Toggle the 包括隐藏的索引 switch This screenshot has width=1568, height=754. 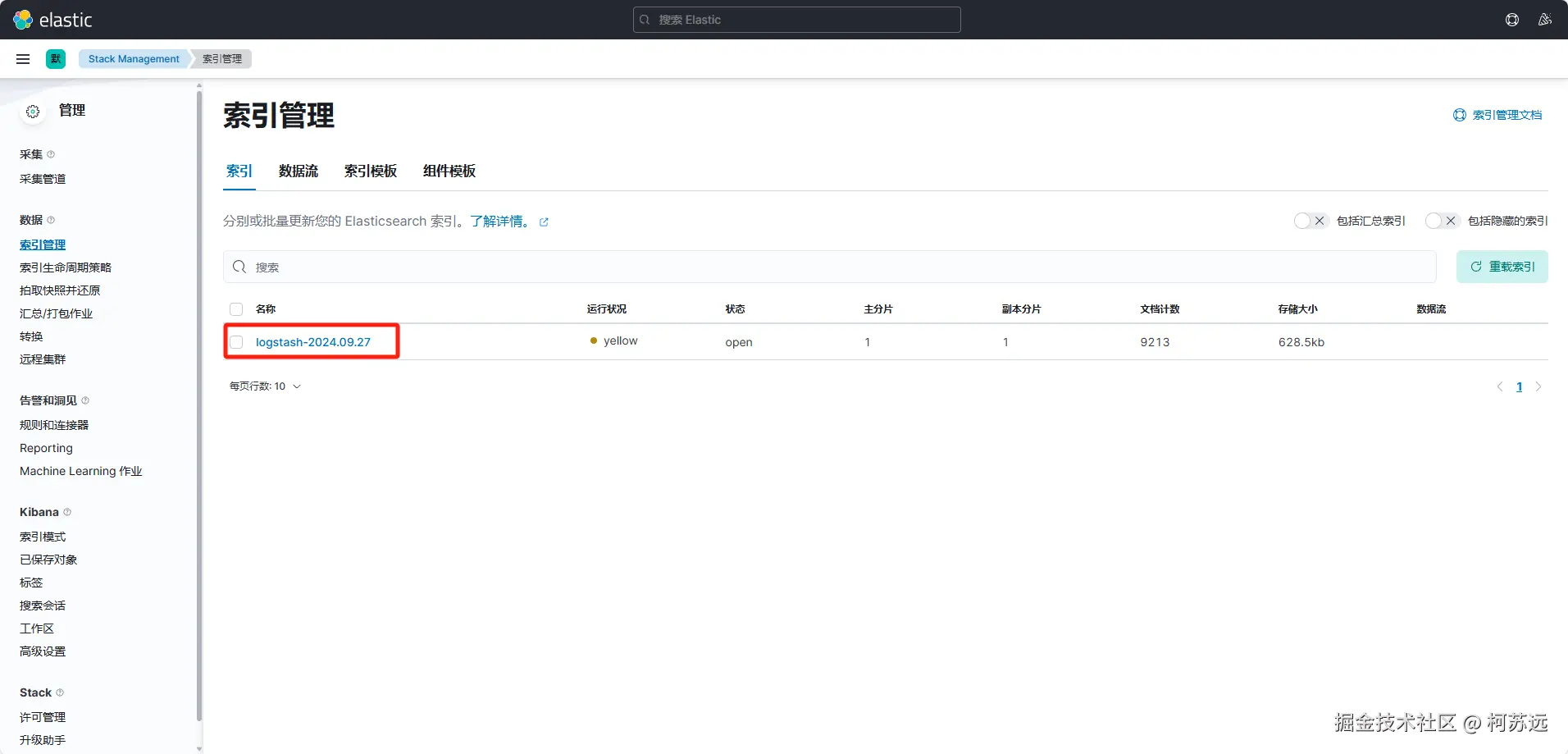point(1442,221)
